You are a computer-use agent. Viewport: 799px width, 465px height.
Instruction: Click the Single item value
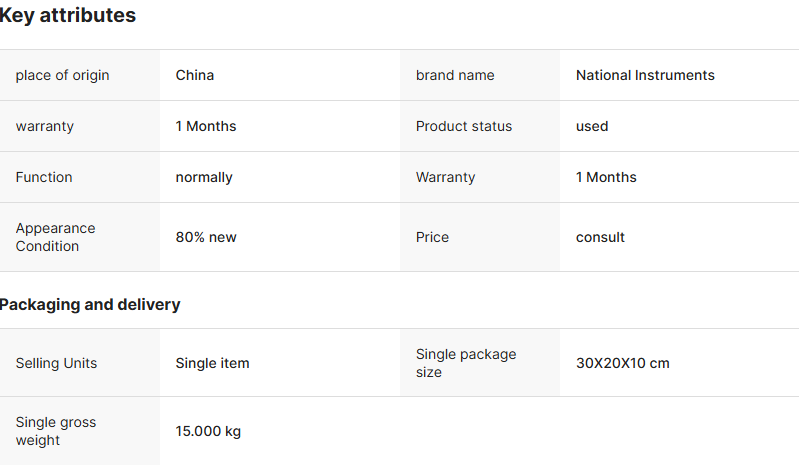212,363
